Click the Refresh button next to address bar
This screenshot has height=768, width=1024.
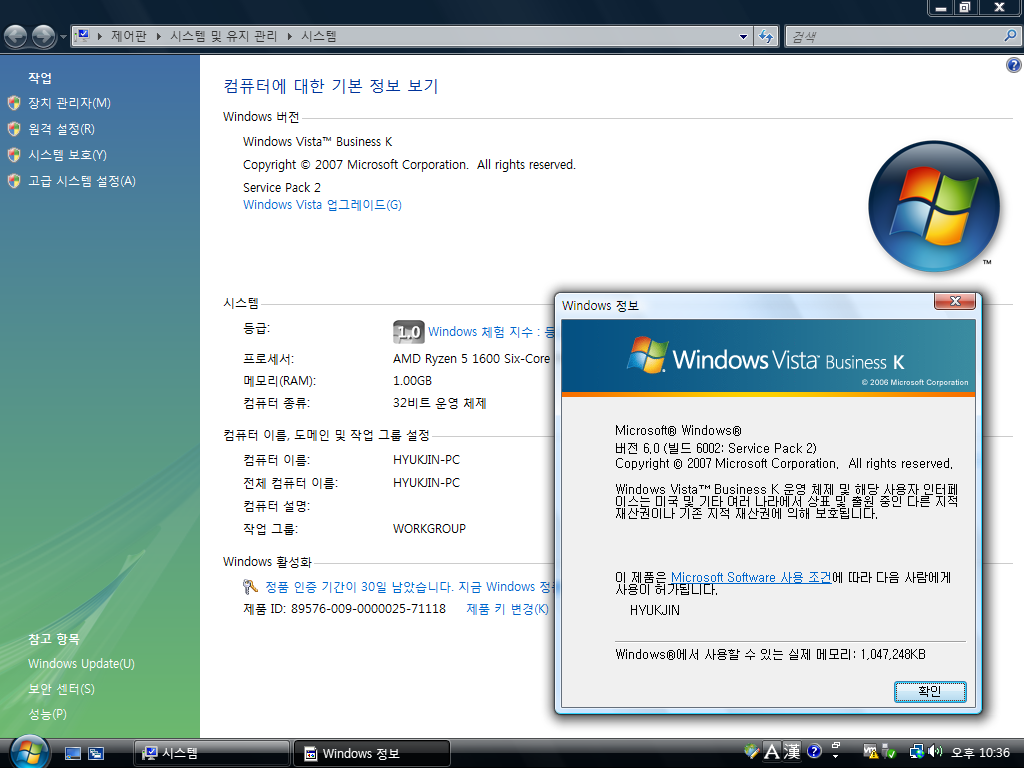coord(766,37)
